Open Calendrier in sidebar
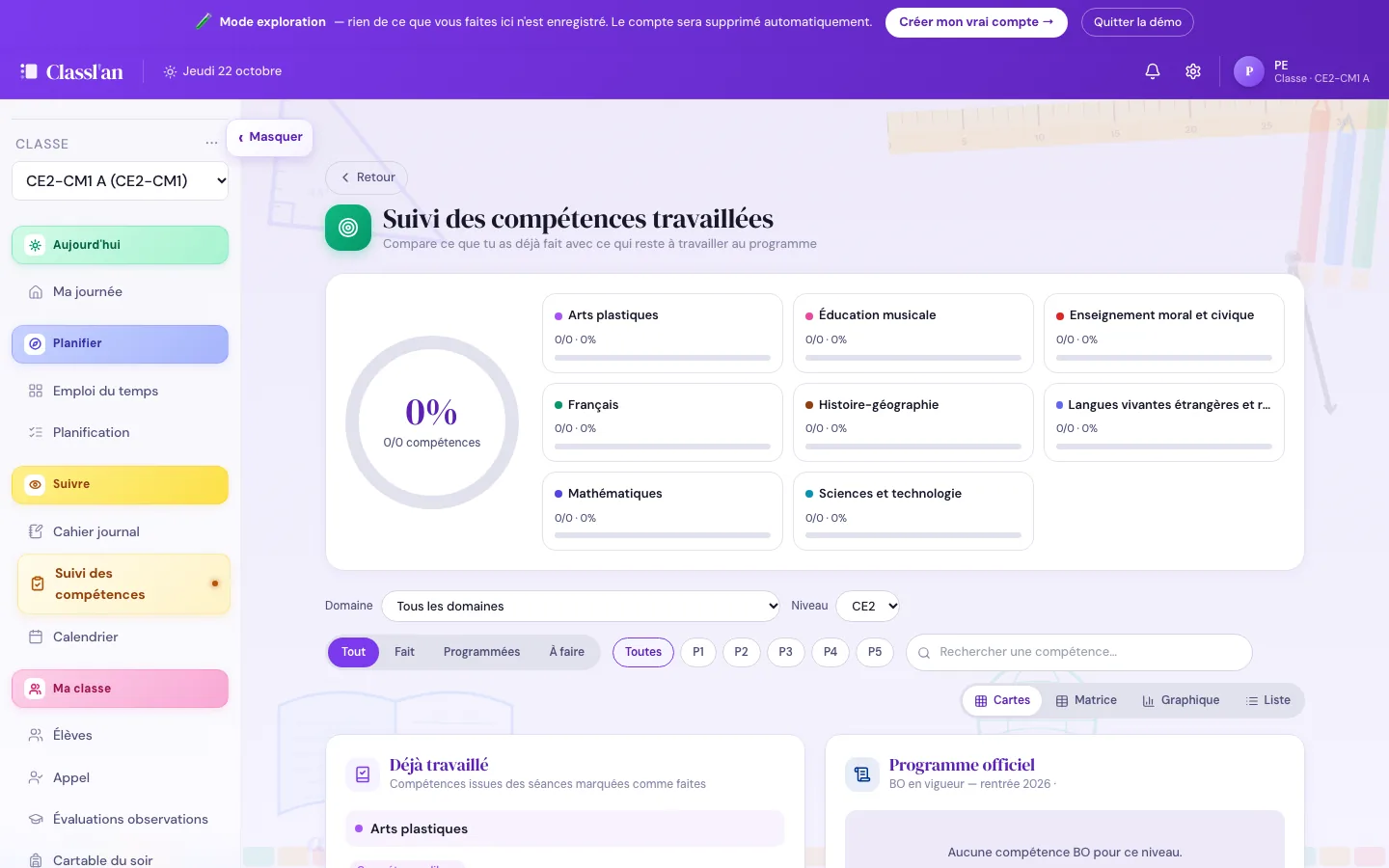The height and width of the screenshot is (868, 1389). pos(120,637)
